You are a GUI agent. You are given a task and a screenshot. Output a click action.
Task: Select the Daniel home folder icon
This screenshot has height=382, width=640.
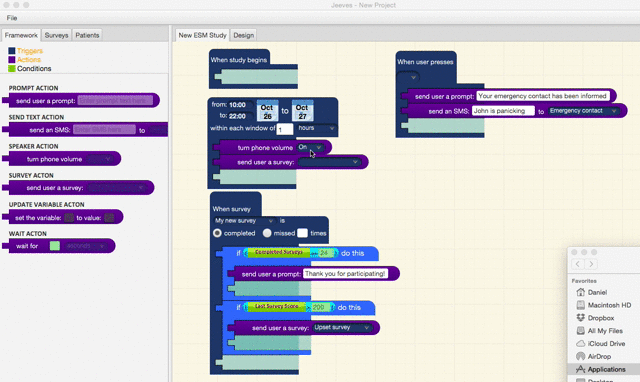point(580,292)
